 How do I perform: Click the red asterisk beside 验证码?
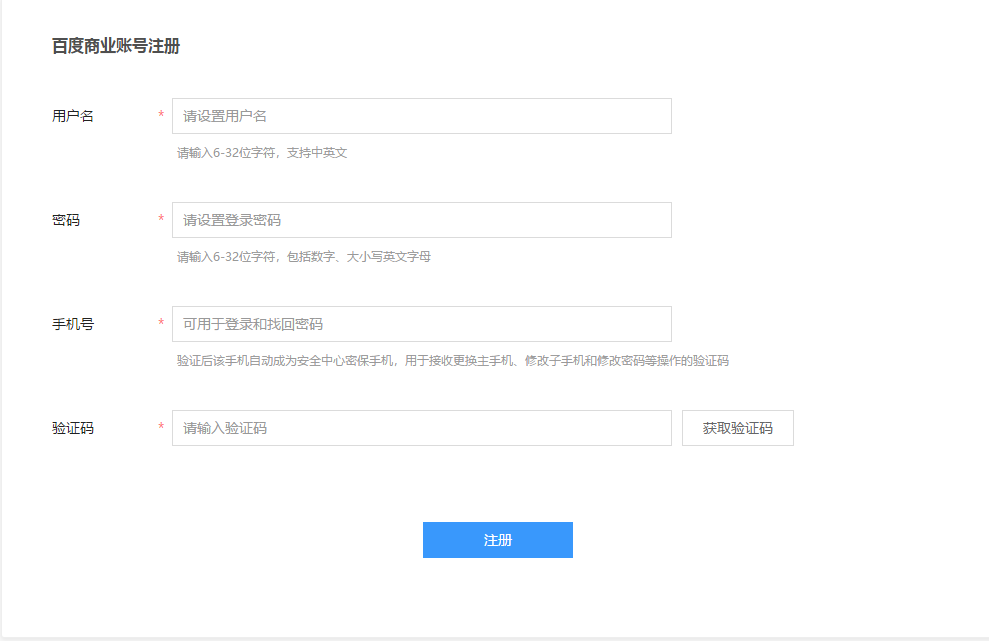coord(160,428)
